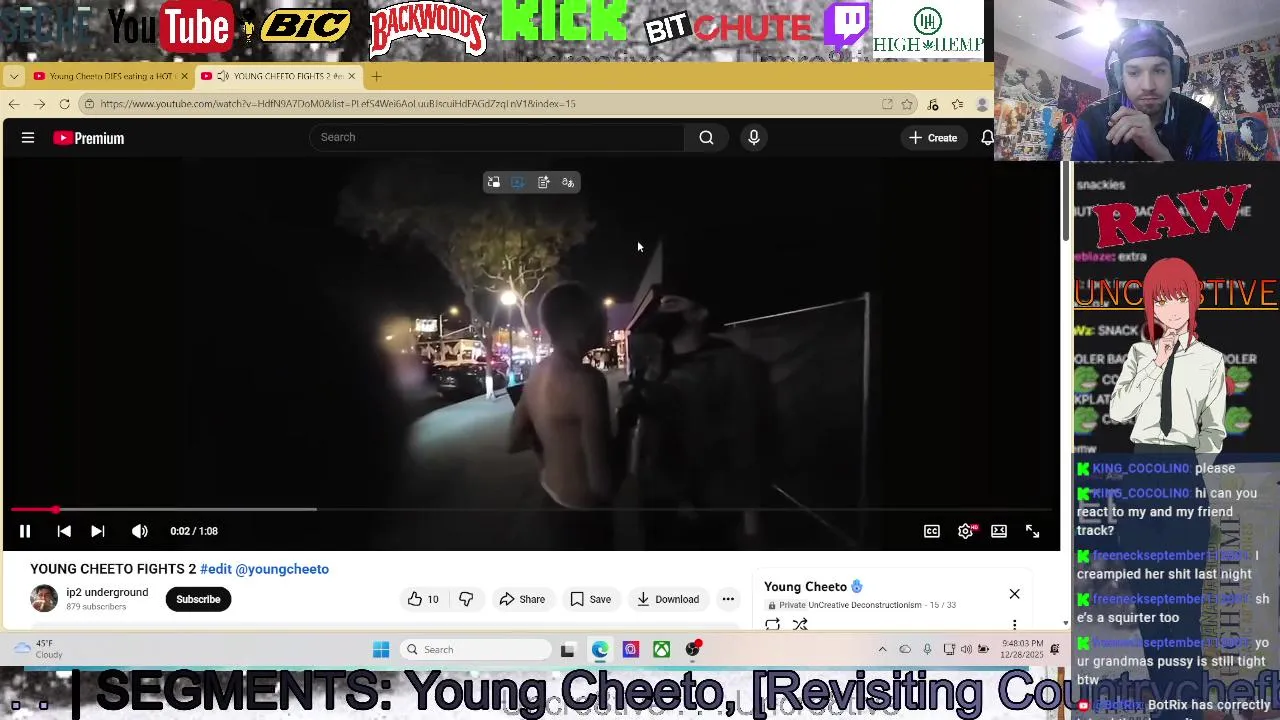The image size is (1280, 720).
Task: Close the Young Cheeto playlist panel
Action: click(1014, 594)
